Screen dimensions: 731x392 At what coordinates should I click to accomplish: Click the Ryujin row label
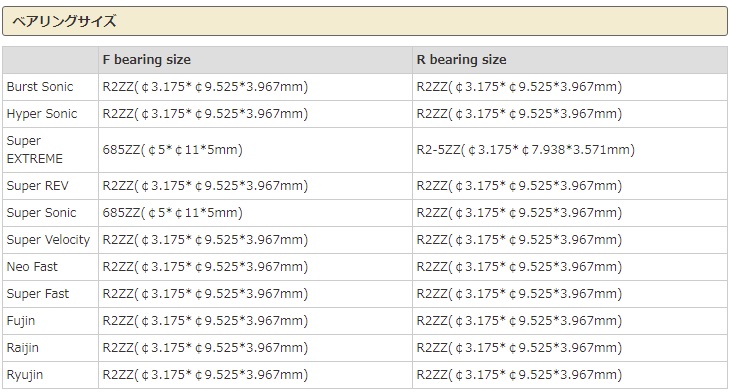tap(25, 375)
